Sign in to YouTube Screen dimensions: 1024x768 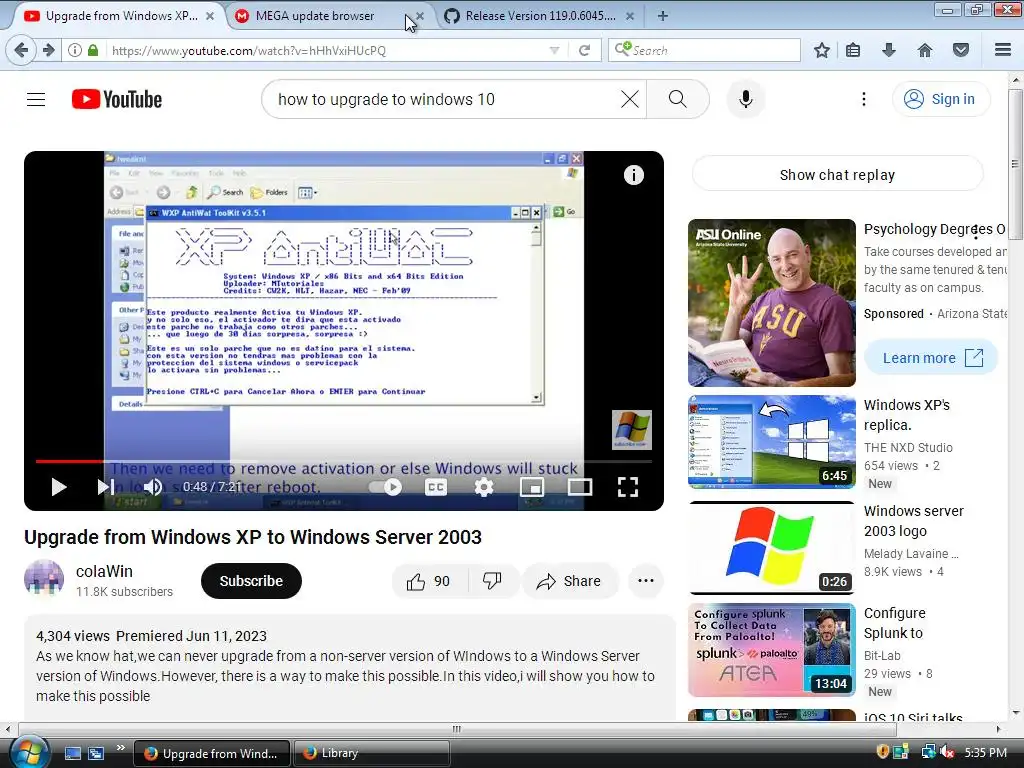(x=941, y=99)
